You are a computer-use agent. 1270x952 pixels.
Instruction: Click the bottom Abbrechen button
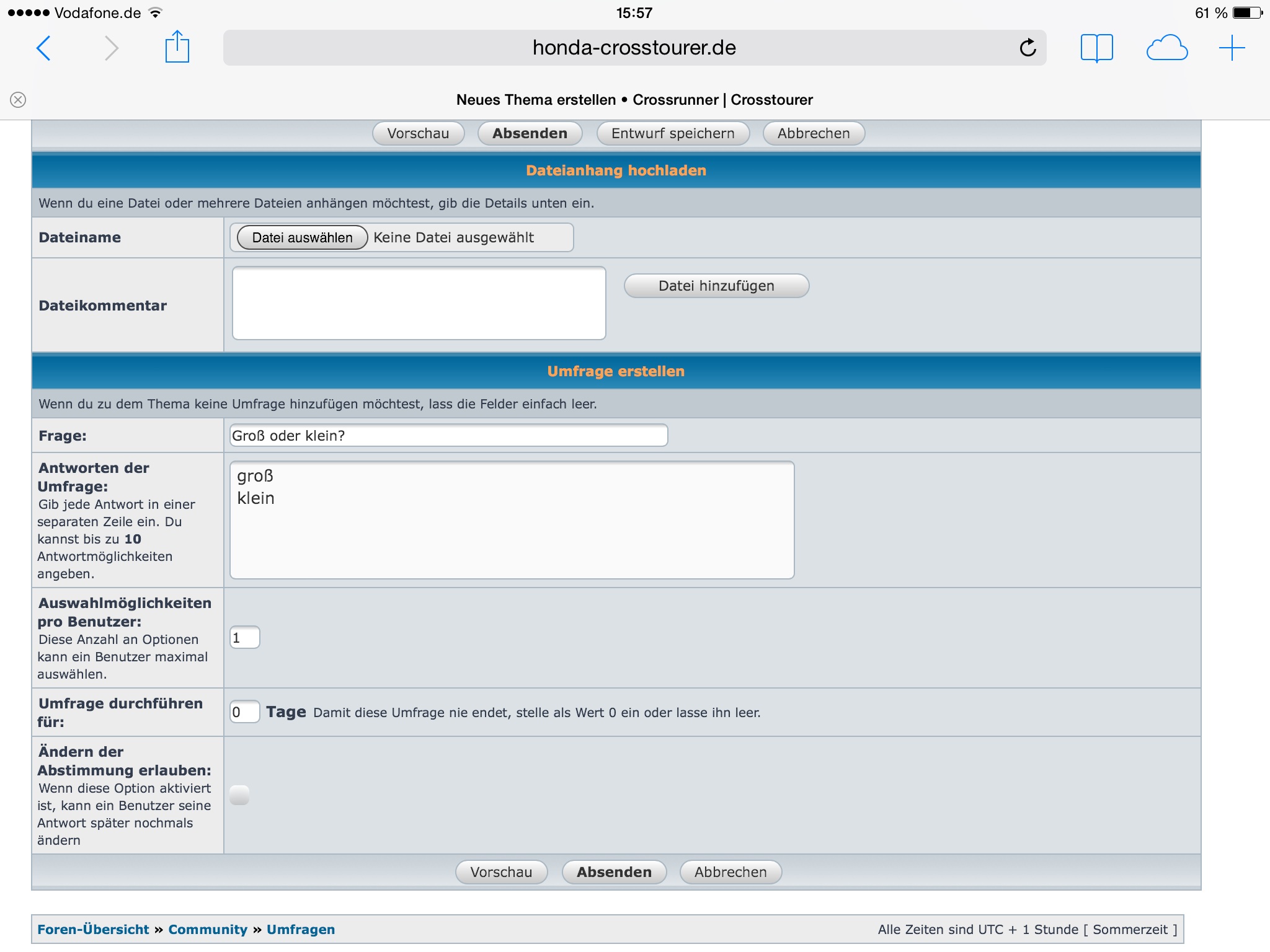[730, 872]
